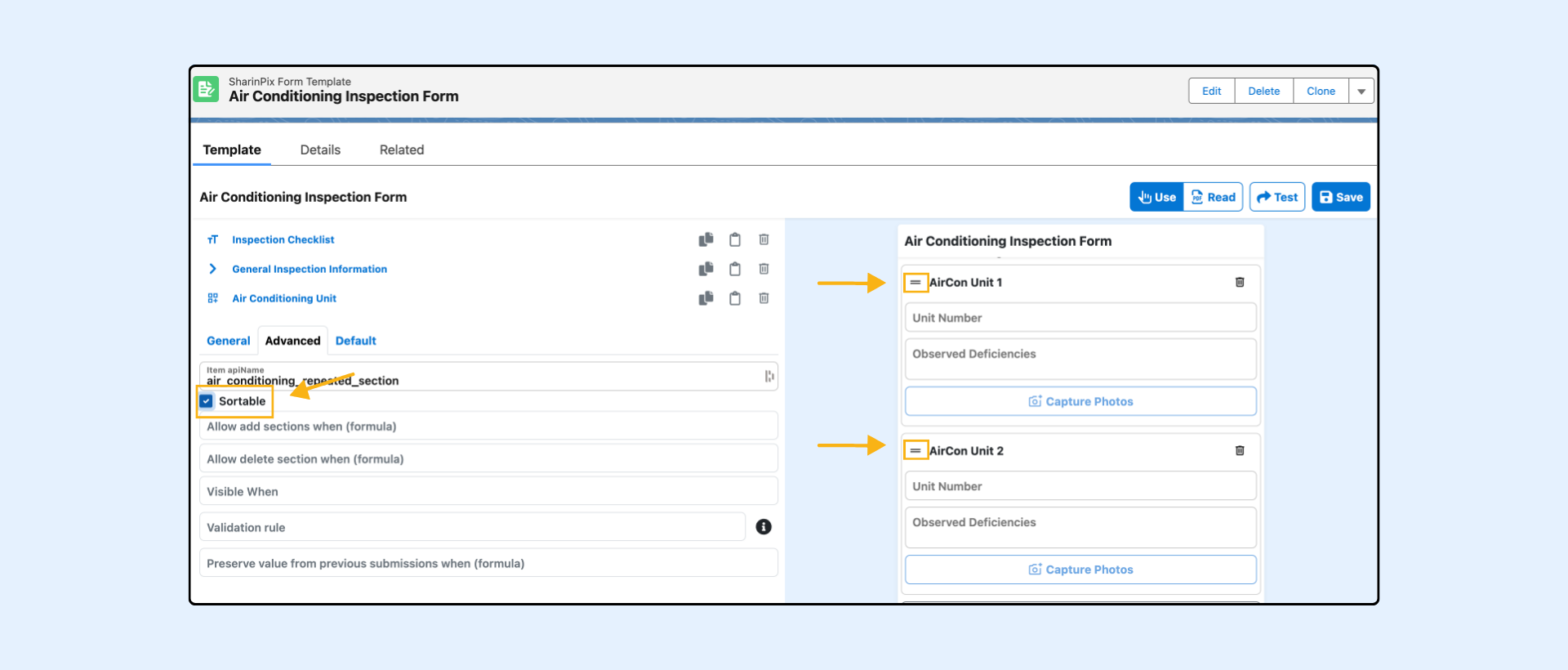
Task: Click the drag handle beside AirCon Unit 2
Action: (x=915, y=451)
